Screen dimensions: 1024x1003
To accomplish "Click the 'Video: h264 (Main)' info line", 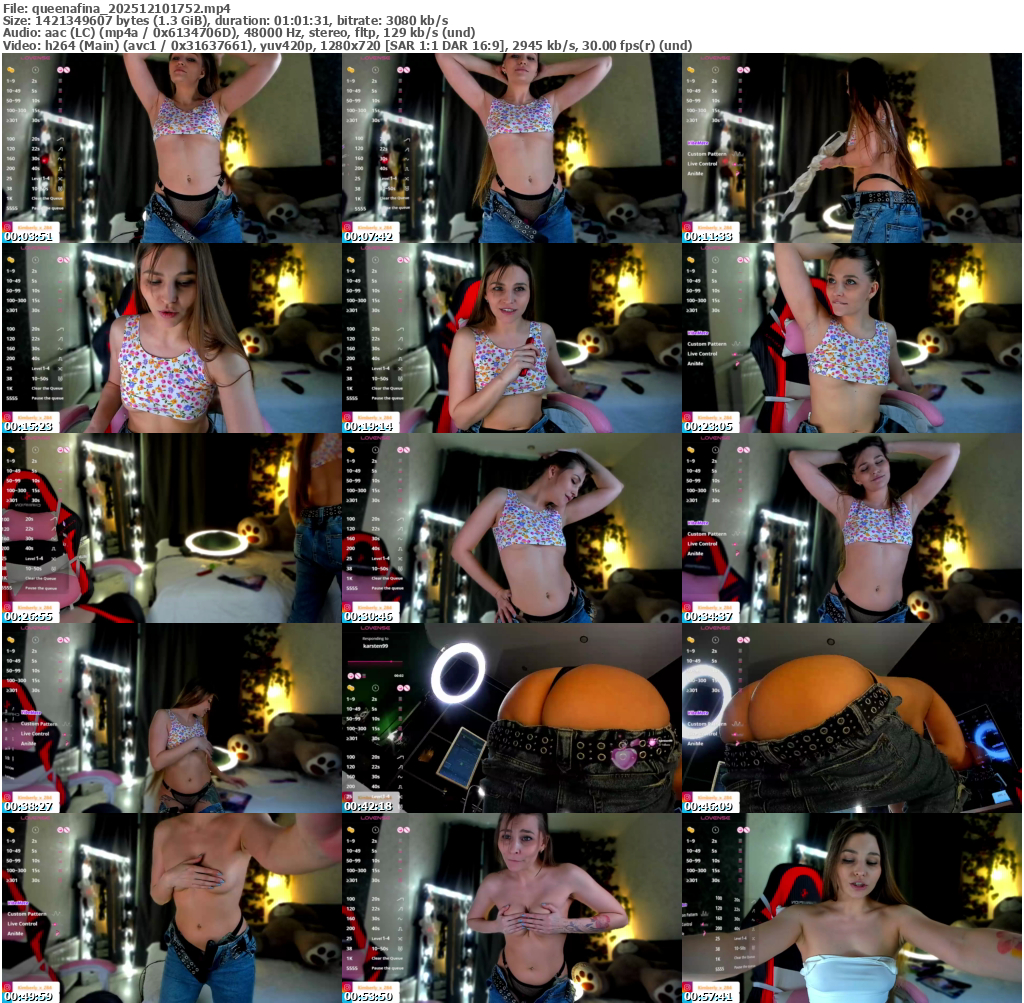I will pos(347,45).
